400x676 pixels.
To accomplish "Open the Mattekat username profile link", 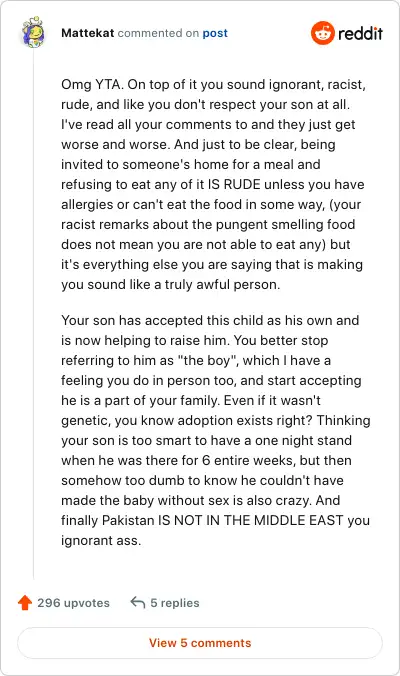I will (88, 33).
